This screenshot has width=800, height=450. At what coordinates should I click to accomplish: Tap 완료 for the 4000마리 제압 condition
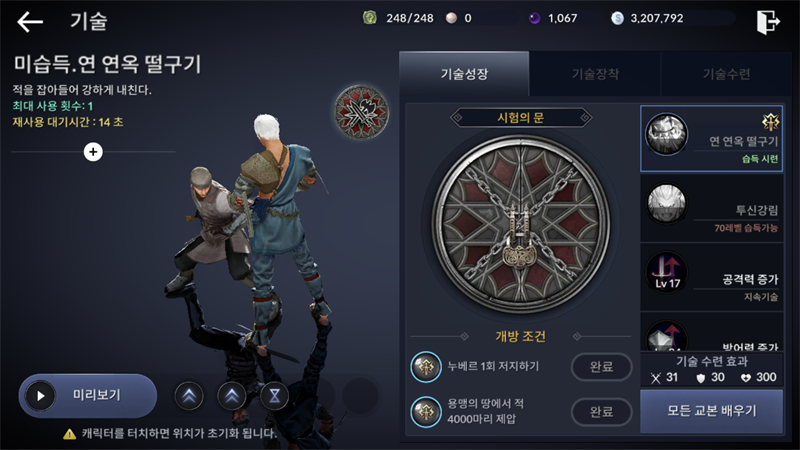click(602, 411)
